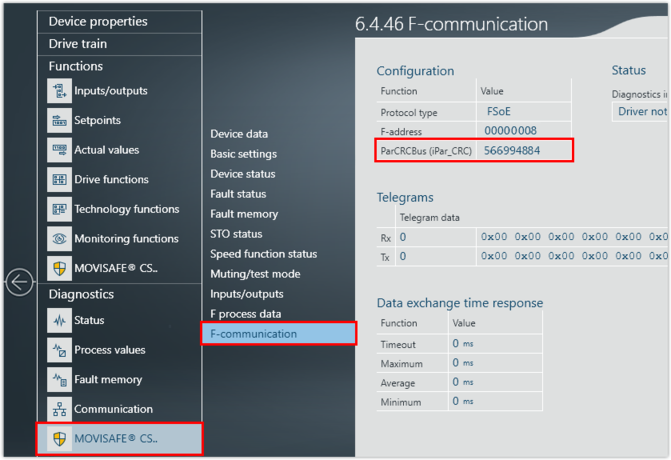Click the Drive functions icon
The height and width of the screenshot is (460, 671).
(59, 180)
